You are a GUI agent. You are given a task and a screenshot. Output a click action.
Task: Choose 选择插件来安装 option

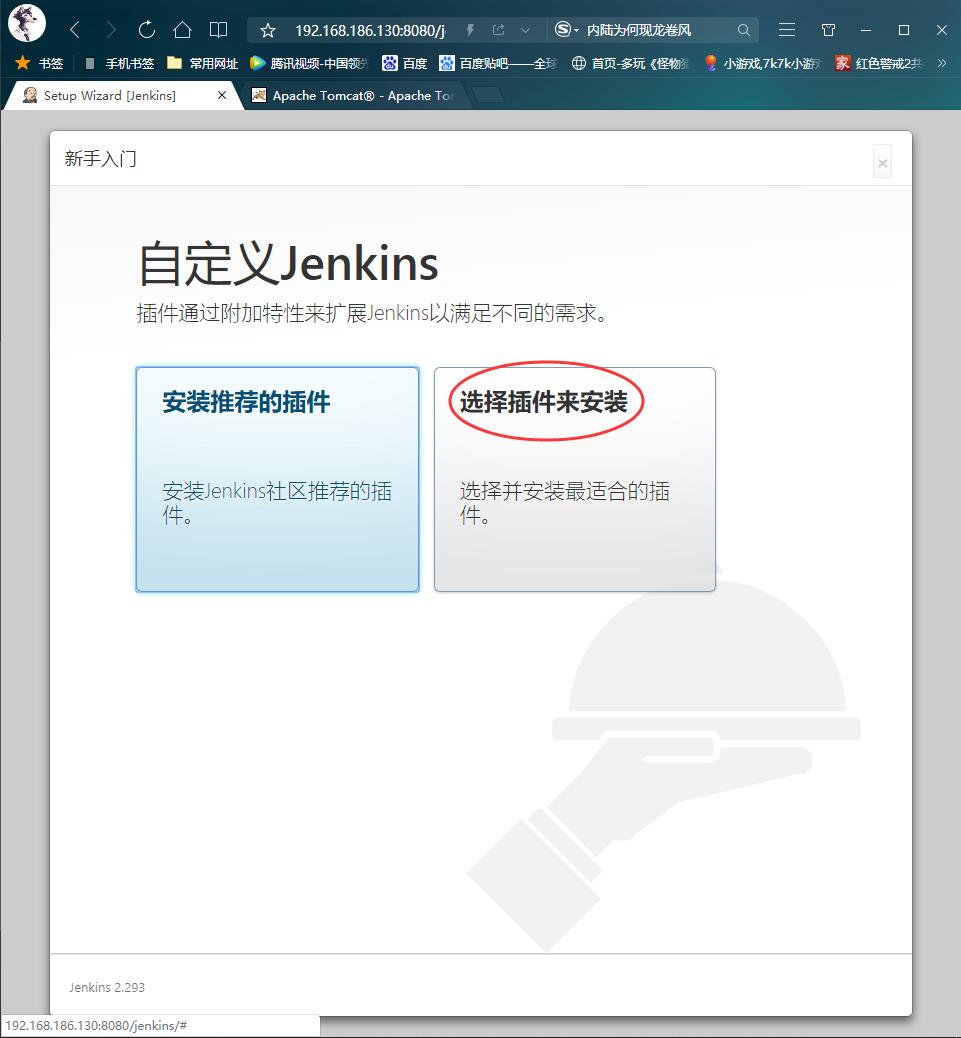pos(574,479)
